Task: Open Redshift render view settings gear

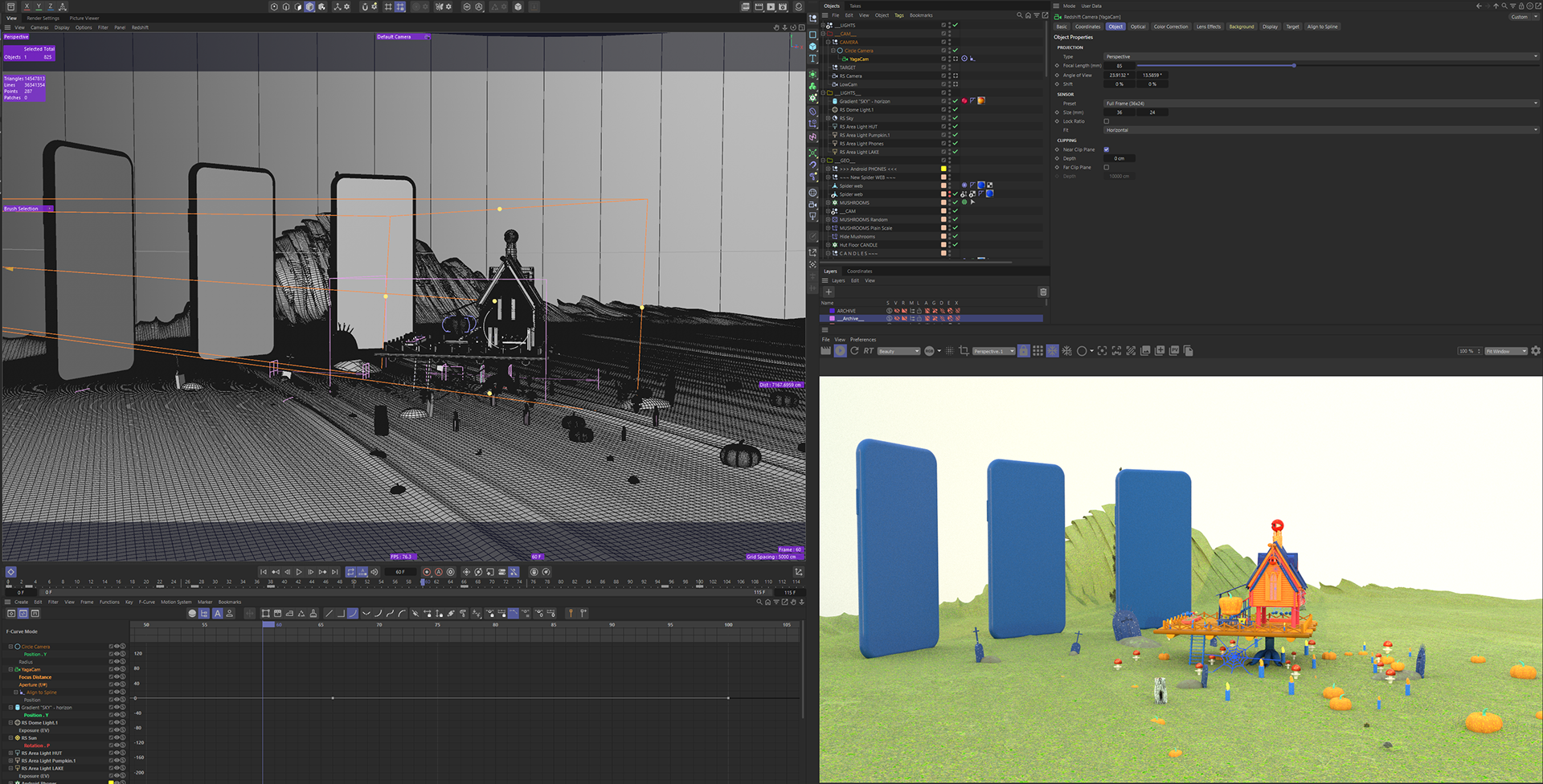Action: (x=1536, y=351)
